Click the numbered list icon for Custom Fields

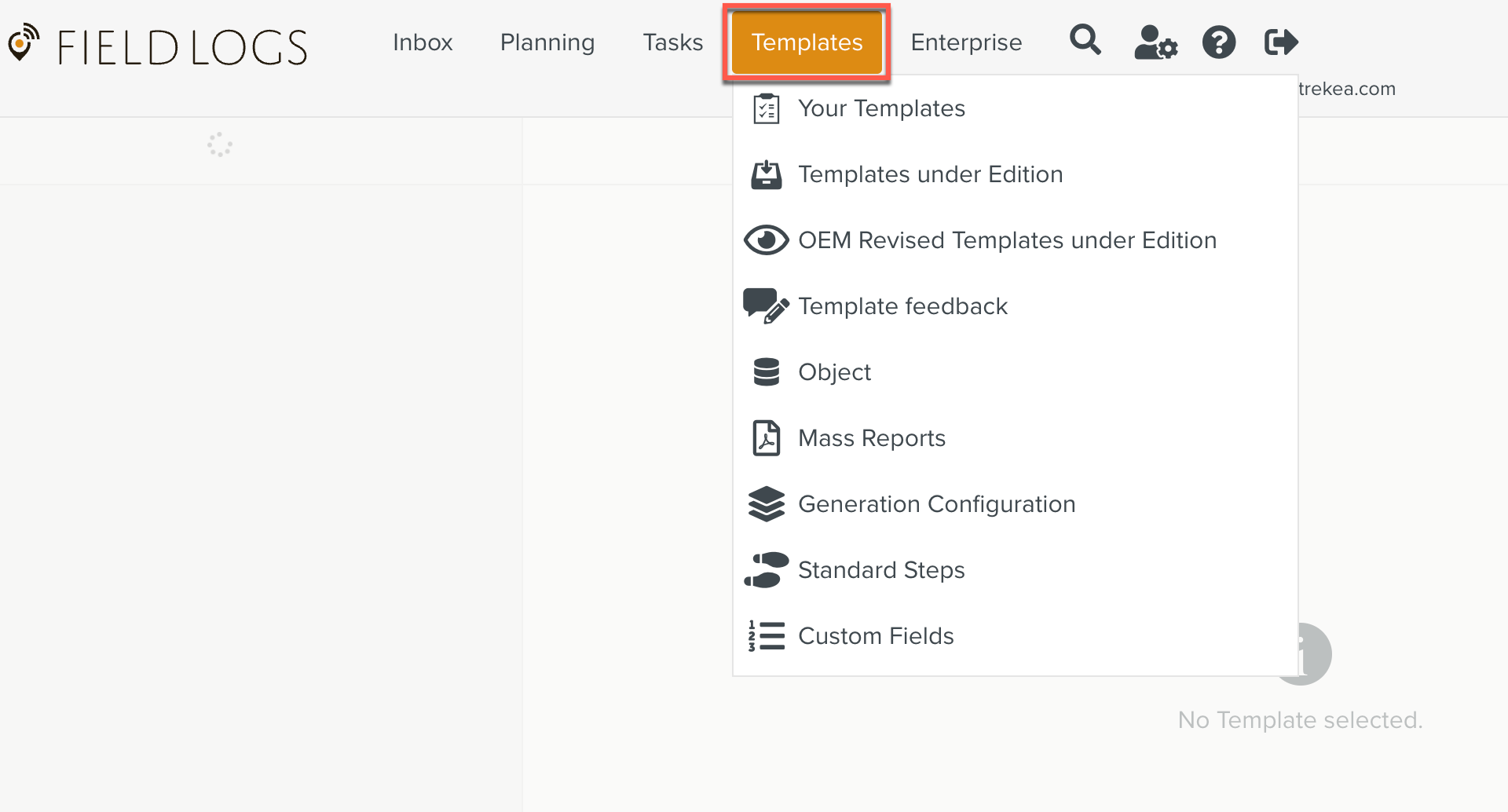[x=767, y=636]
